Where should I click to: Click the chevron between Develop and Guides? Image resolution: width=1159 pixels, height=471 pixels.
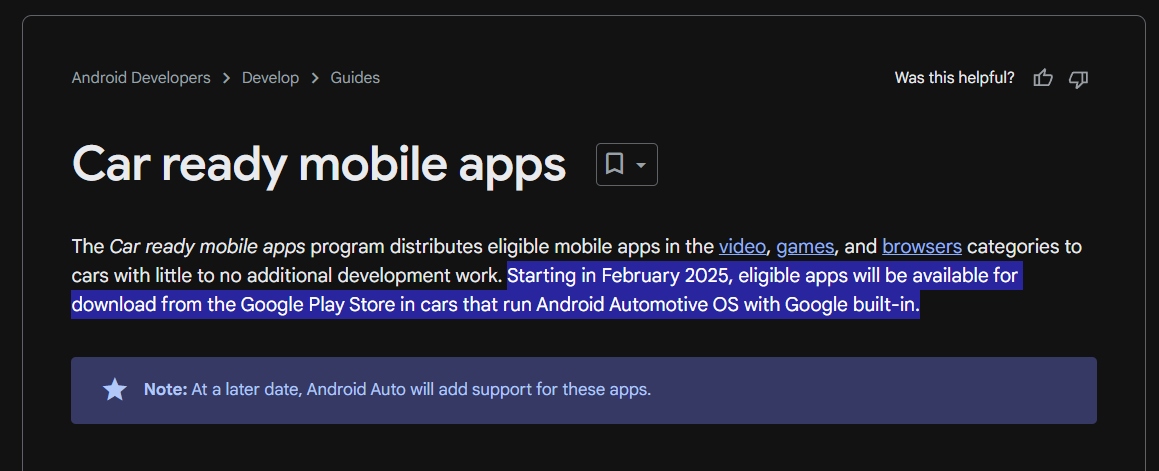tap(315, 78)
